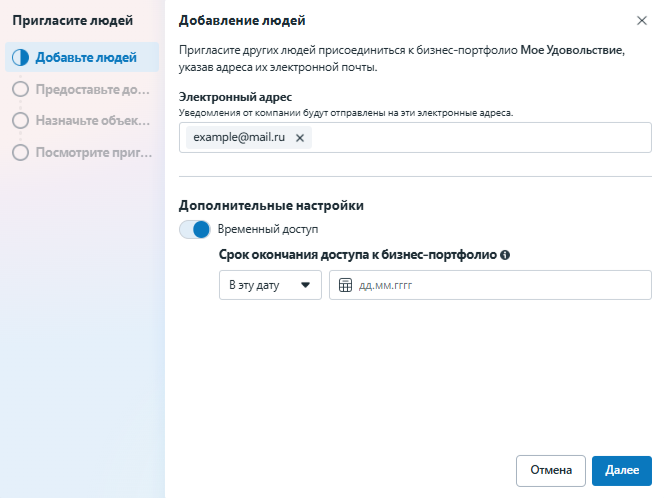The height and width of the screenshot is (498, 664).
Task: Remove the example@mail.ru chip with its x
Action: click(299, 138)
